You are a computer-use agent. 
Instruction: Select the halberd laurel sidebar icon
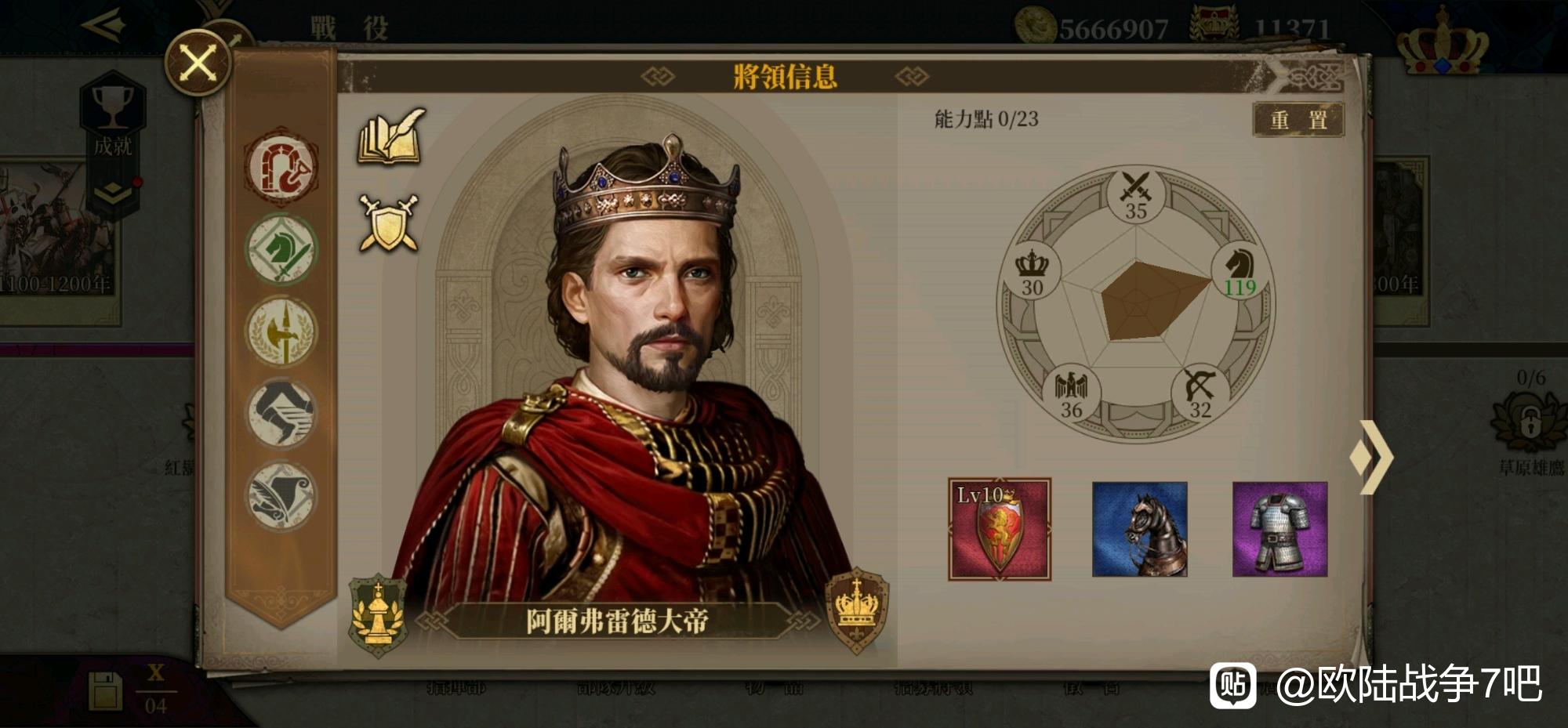pos(281,332)
